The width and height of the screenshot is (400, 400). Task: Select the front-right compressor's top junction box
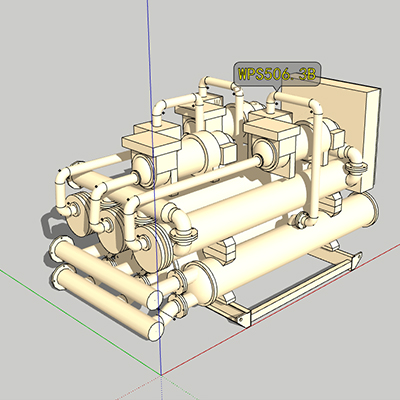coord(272,128)
